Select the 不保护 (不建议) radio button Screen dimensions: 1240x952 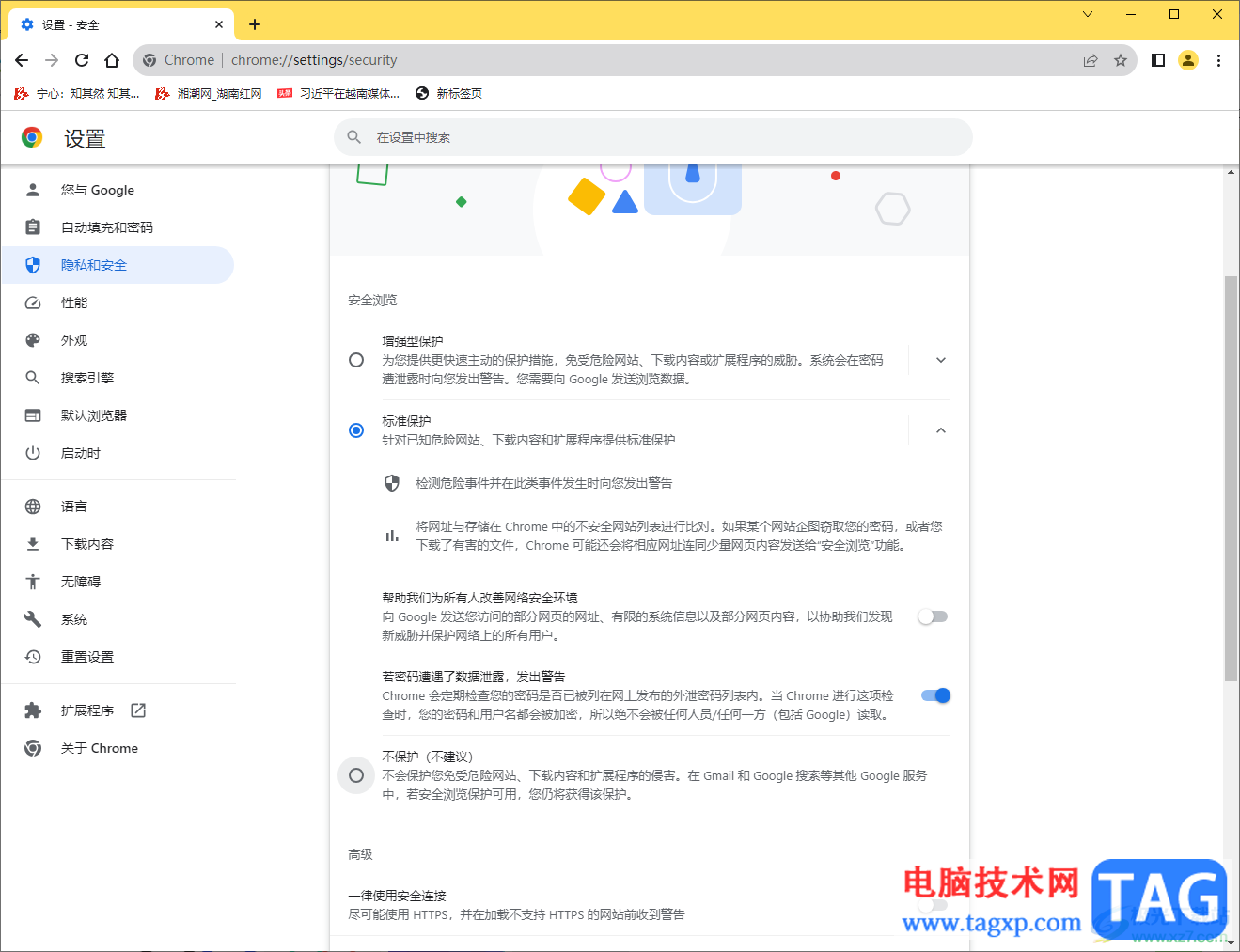click(x=356, y=775)
